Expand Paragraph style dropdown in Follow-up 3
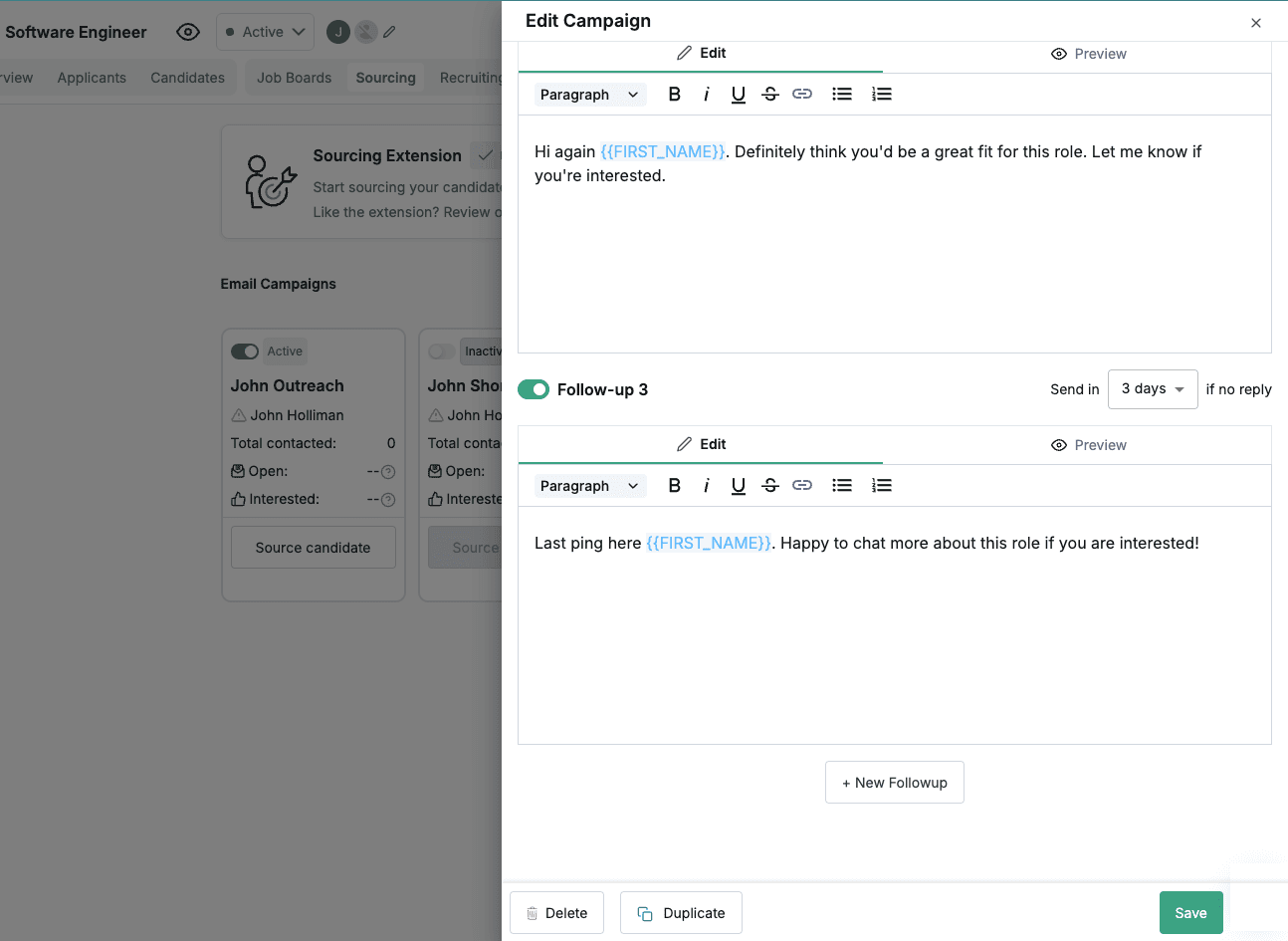Image resolution: width=1288 pixels, height=941 pixels. point(589,486)
